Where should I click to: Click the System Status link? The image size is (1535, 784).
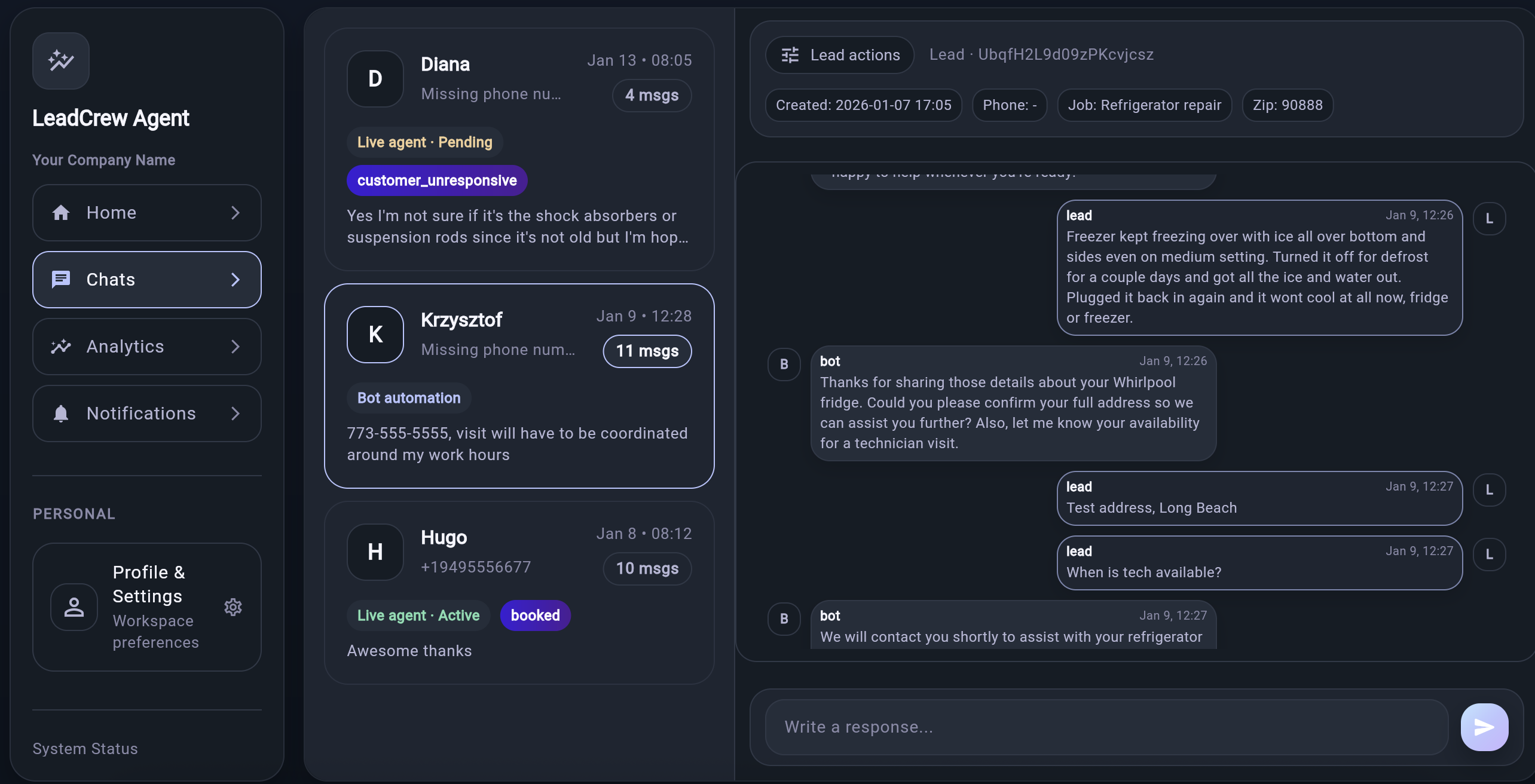[x=85, y=748]
